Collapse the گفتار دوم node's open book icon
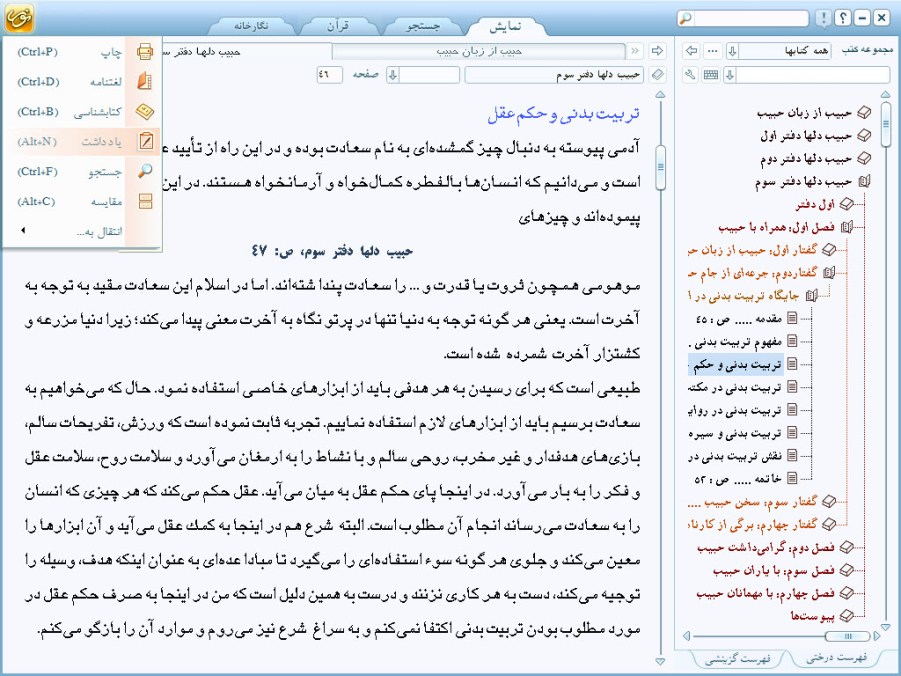 point(829,272)
